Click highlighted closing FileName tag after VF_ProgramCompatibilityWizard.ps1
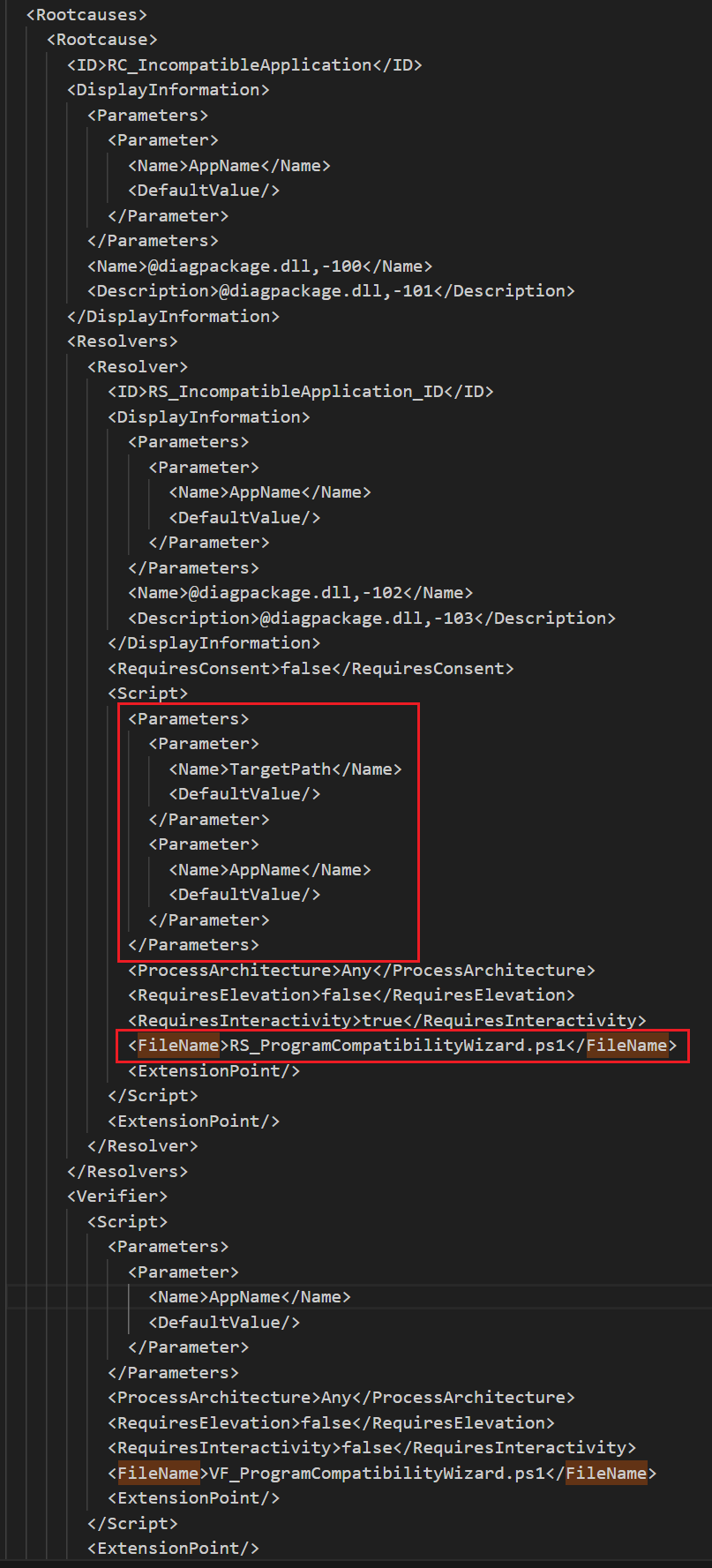 (606, 1474)
